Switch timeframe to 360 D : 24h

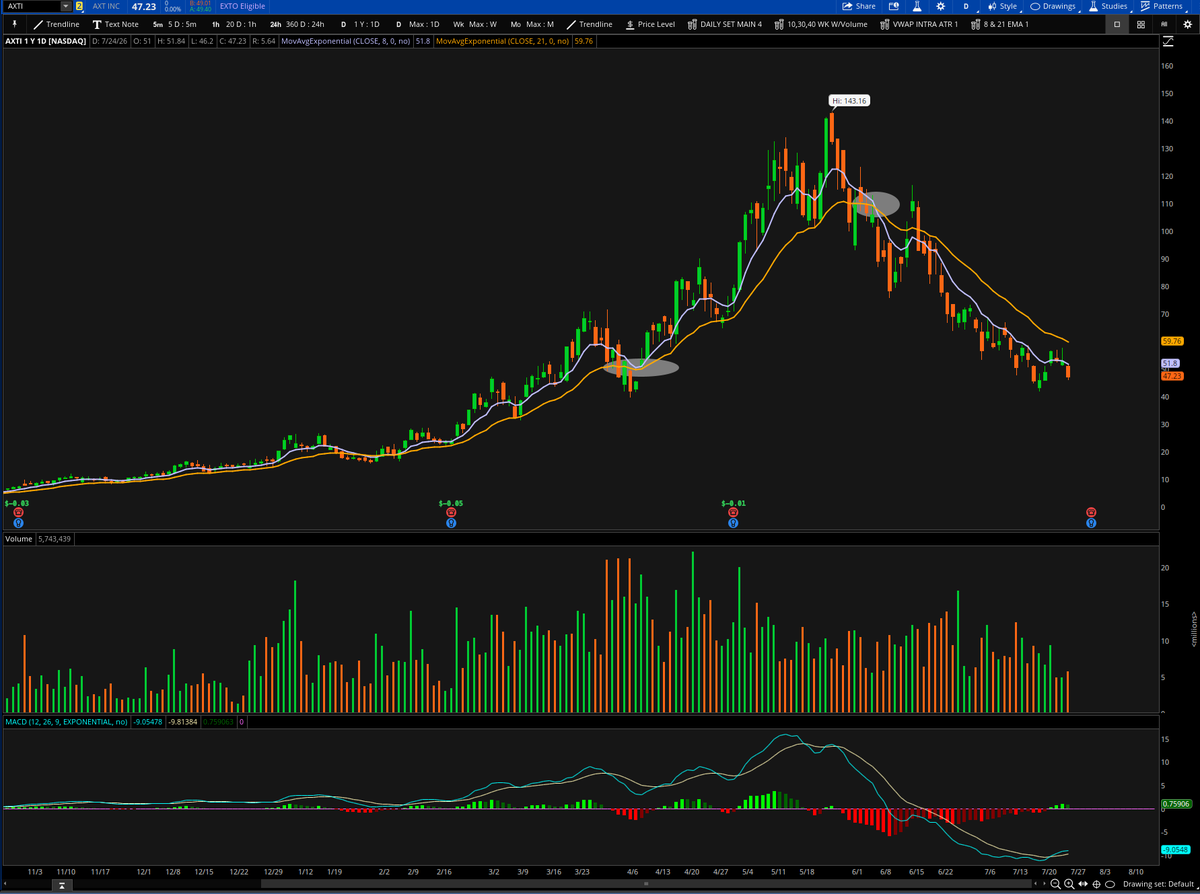click(x=297, y=24)
